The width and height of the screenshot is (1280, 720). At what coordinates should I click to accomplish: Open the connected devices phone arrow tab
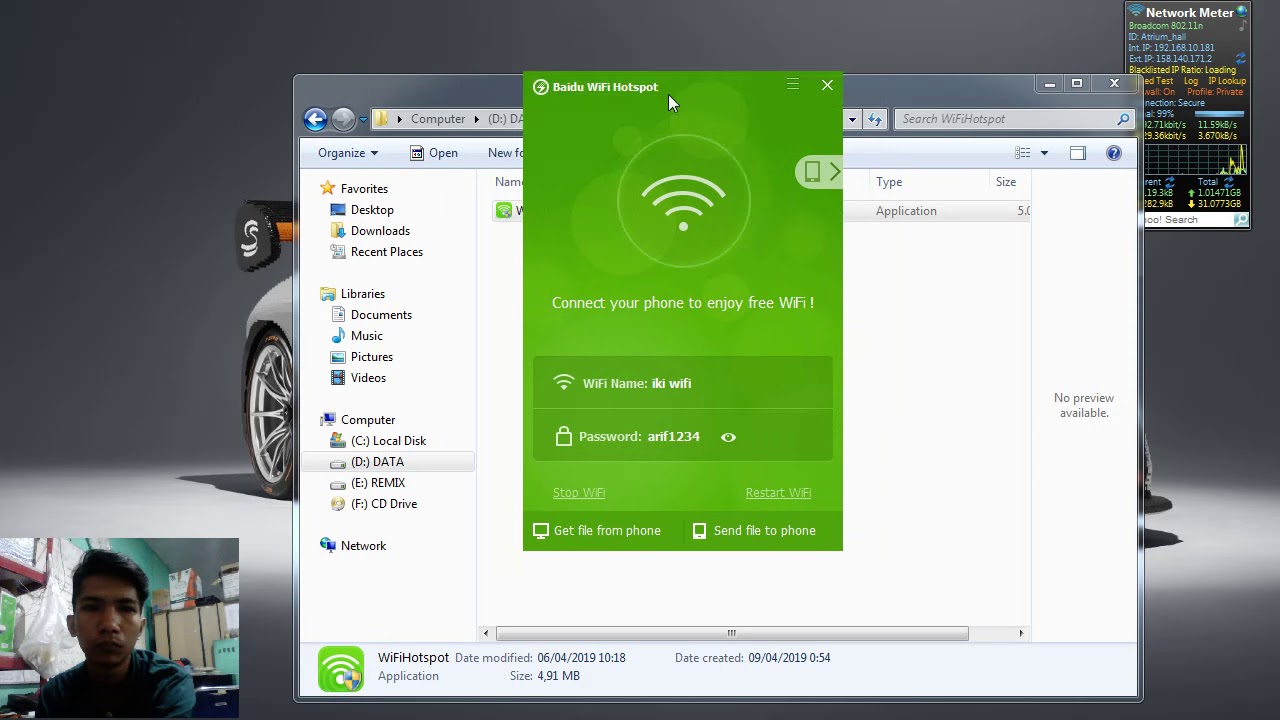point(820,172)
